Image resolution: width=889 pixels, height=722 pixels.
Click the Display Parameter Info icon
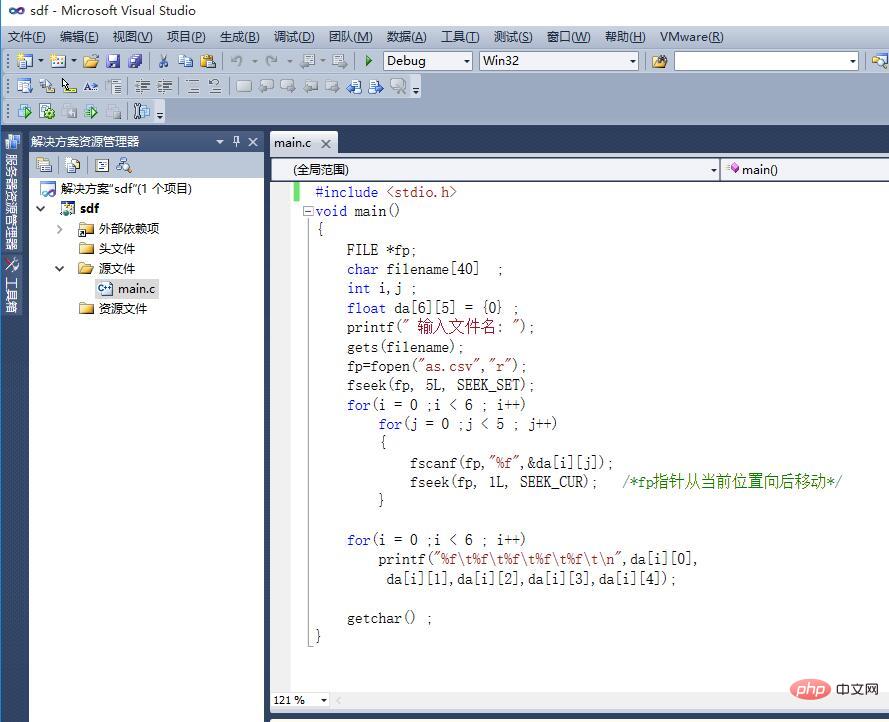click(x=46, y=86)
